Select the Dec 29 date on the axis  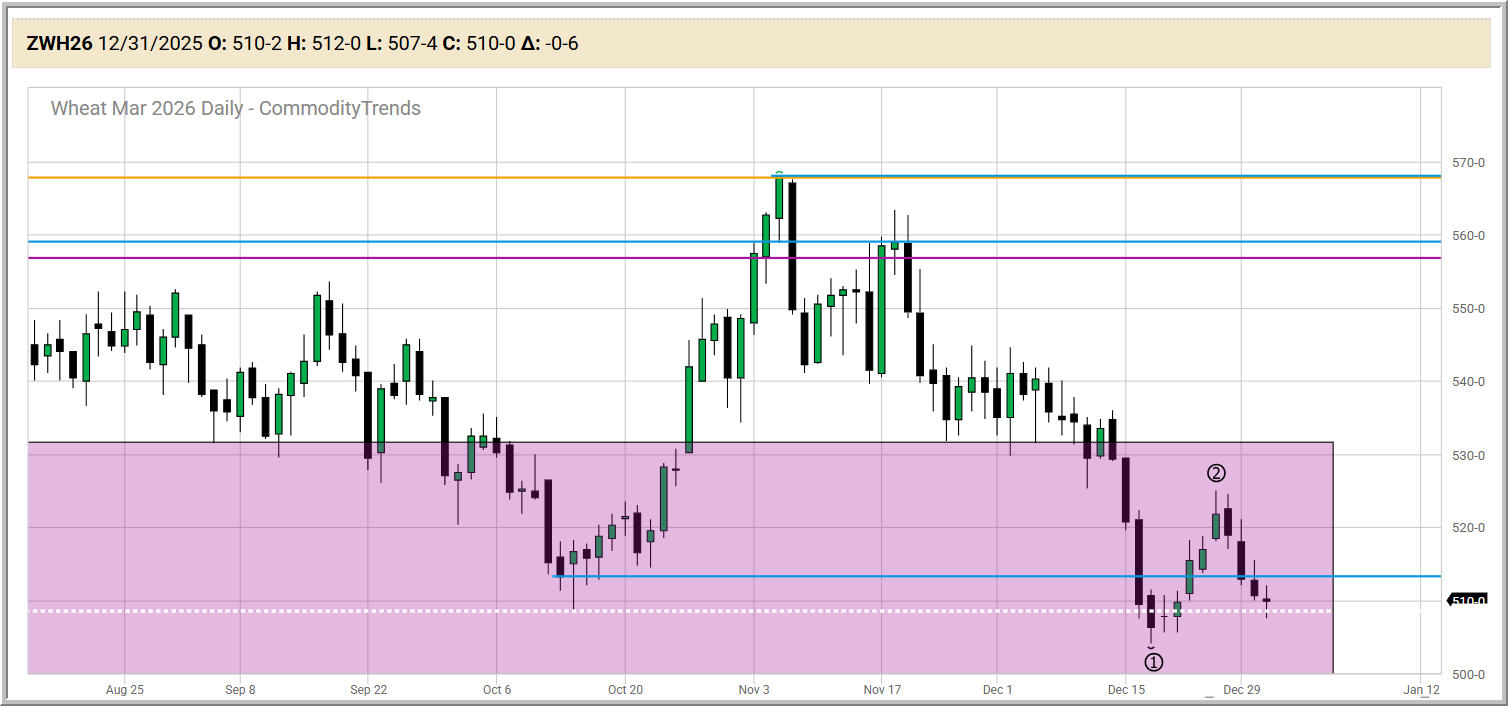1240,690
